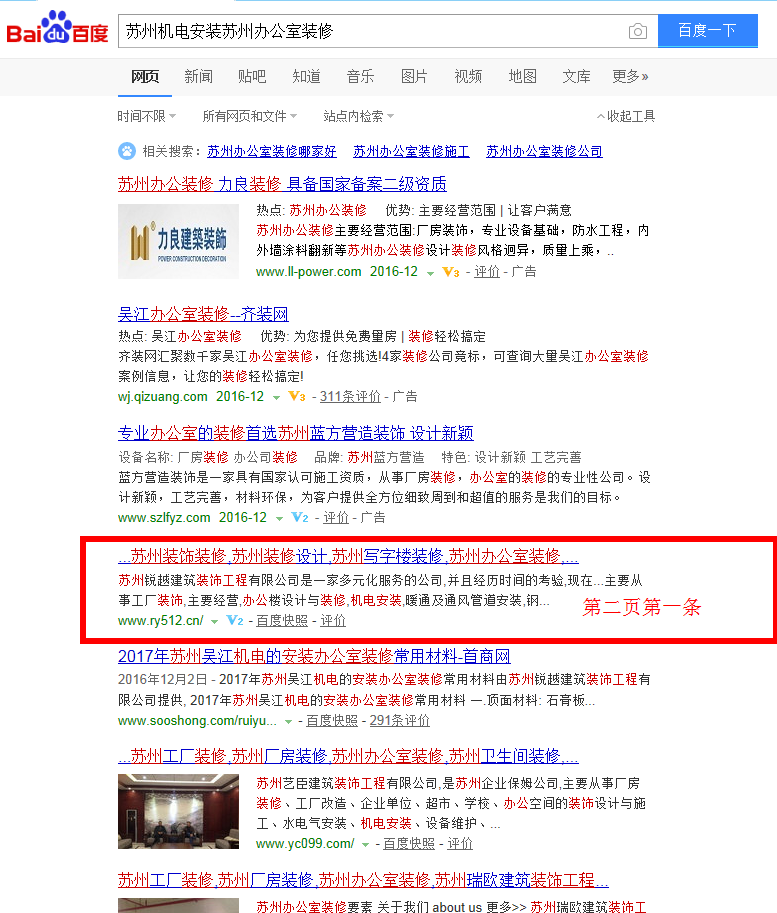This screenshot has height=913, width=777.
Task: Click V2 badge on ry512.cn result
Action: [x=235, y=621]
